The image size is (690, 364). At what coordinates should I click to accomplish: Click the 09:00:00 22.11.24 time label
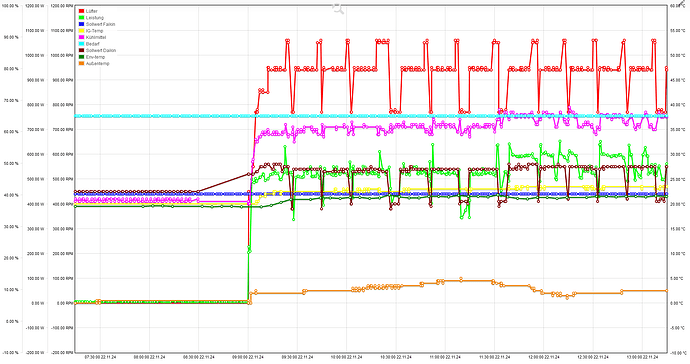[x=248, y=357]
